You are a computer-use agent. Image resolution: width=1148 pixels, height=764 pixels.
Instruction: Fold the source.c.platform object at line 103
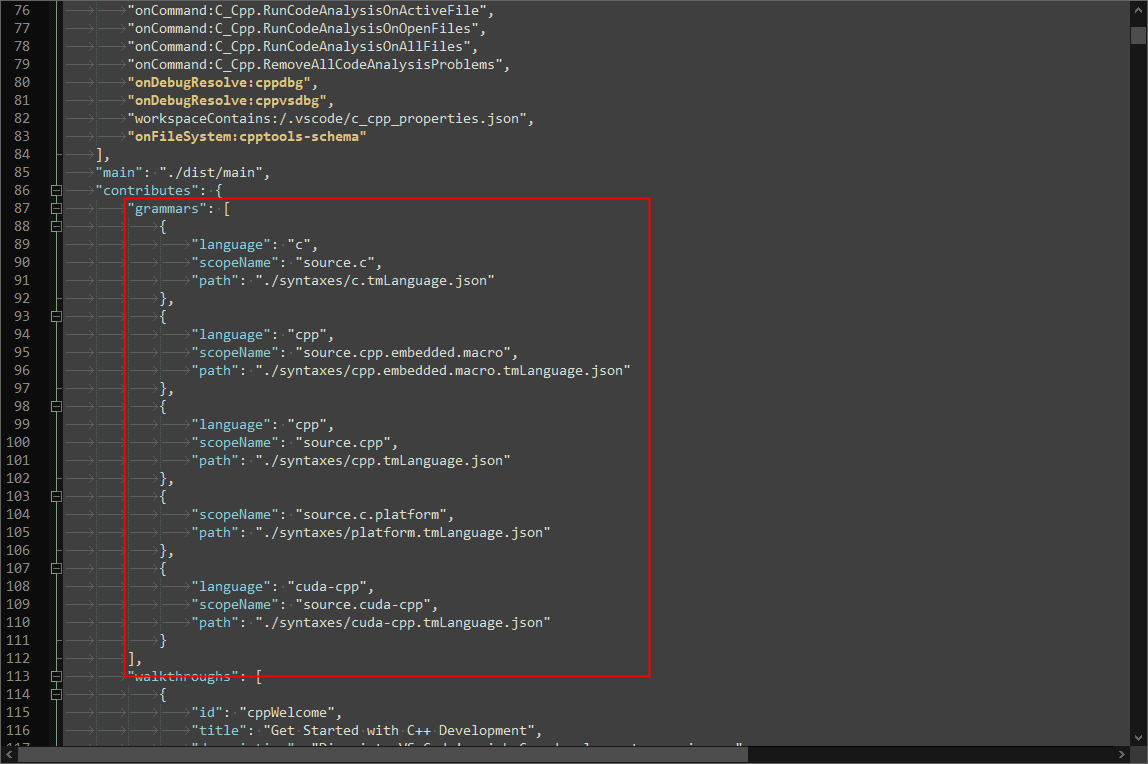(x=57, y=496)
